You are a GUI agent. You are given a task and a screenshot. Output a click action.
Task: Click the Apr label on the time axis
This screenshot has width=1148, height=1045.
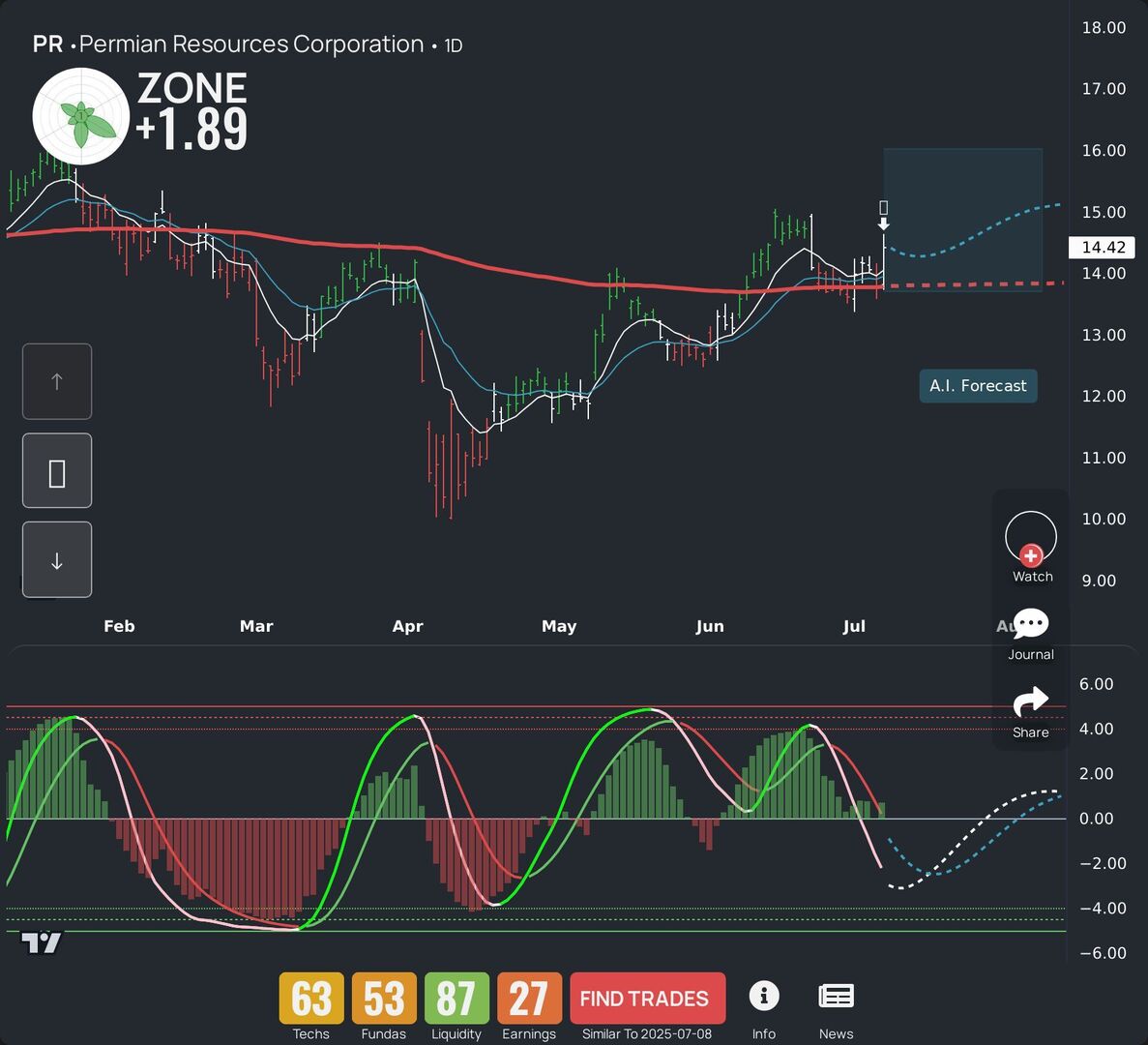[407, 626]
